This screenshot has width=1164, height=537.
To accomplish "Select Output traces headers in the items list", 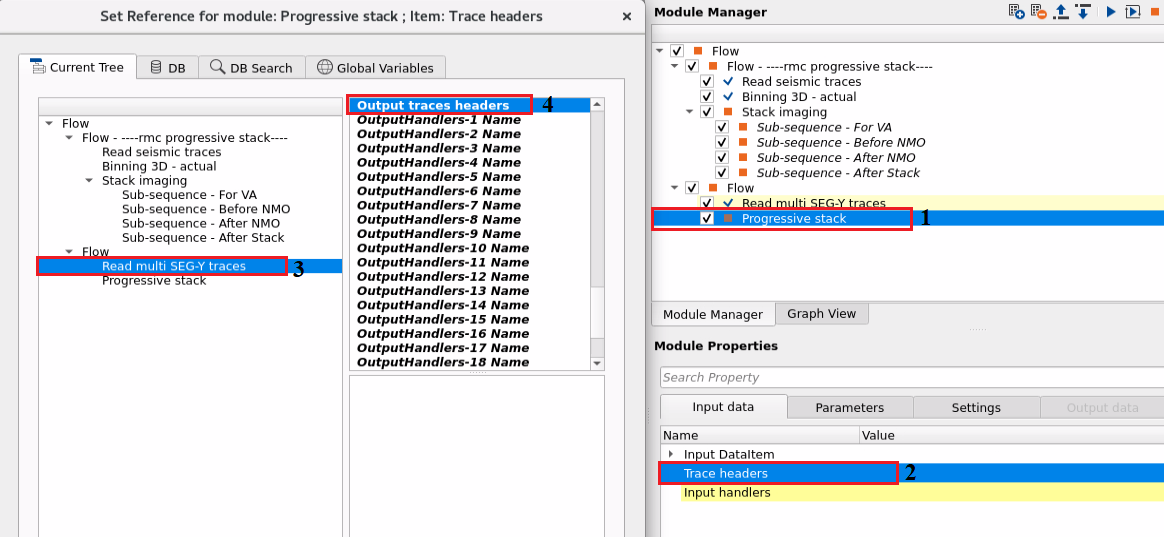I will click(470, 105).
